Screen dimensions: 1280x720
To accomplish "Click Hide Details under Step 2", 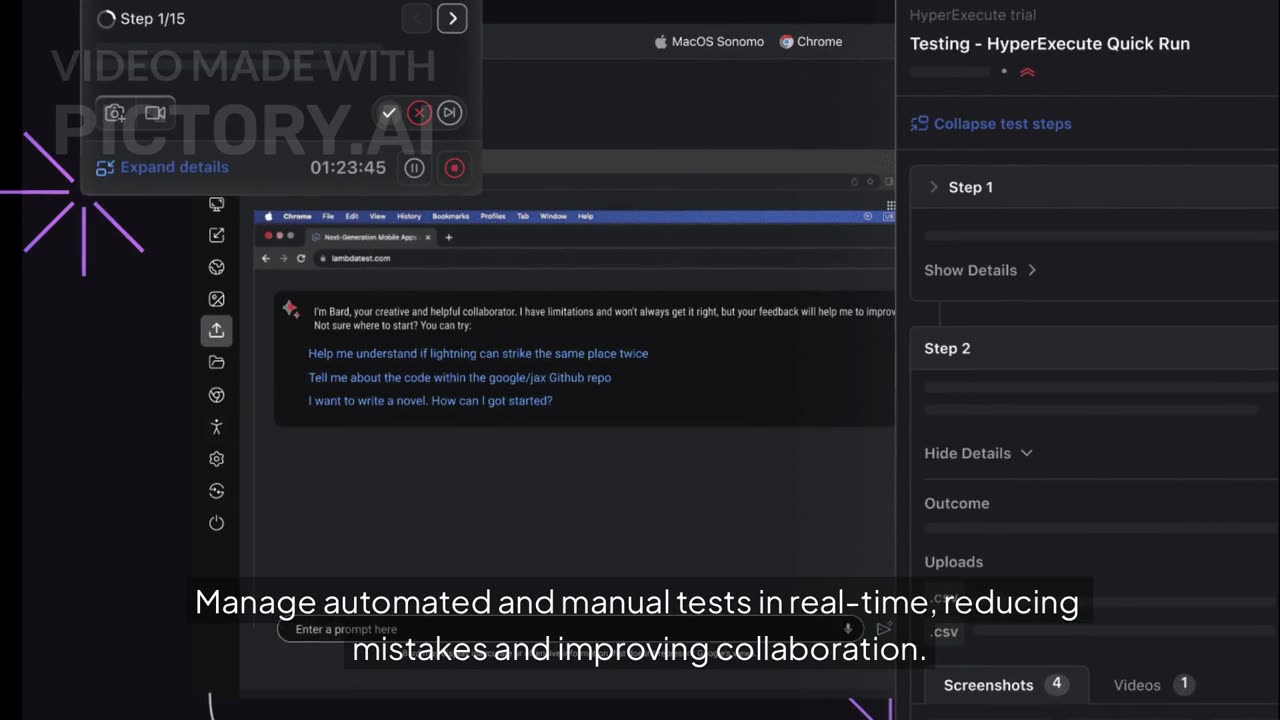I will click(978, 453).
